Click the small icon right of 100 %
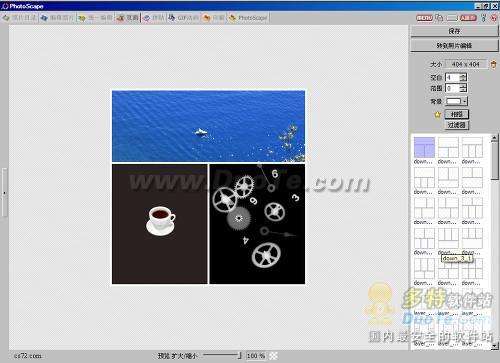Screen dimensions: 500x363 273,356
